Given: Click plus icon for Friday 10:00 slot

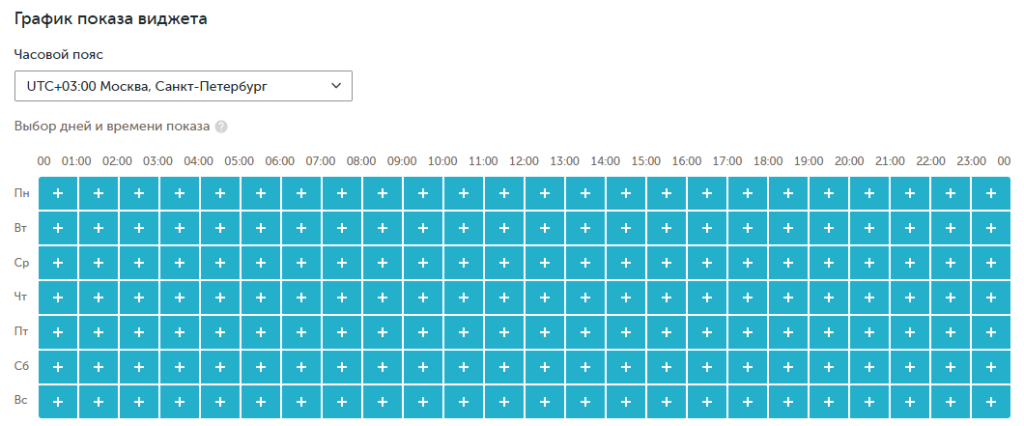Looking at the screenshot, I should (x=464, y=333).
